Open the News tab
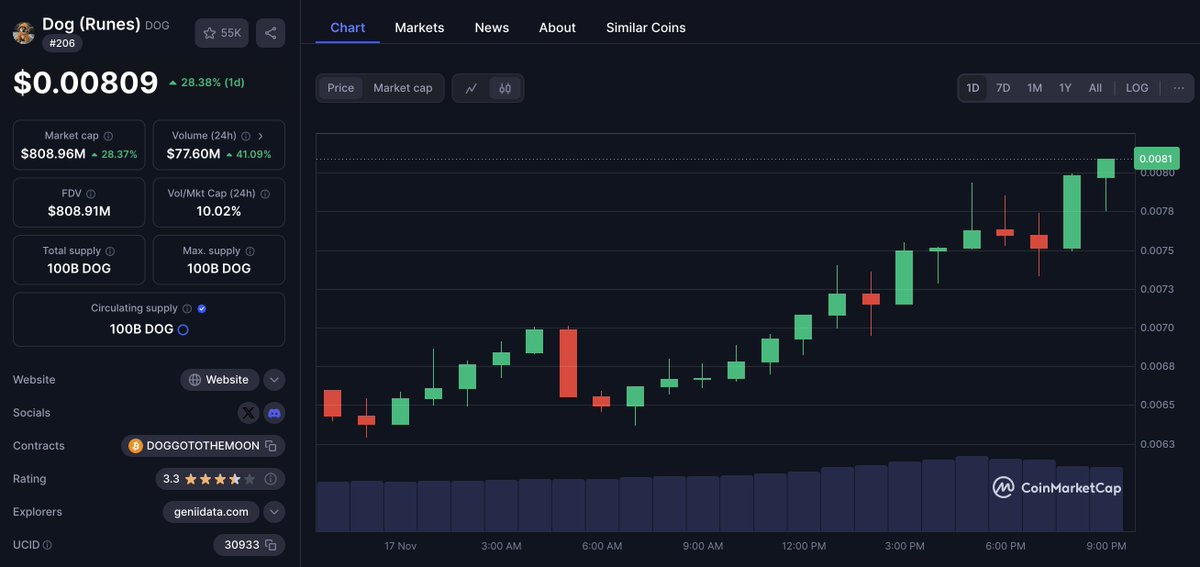The width and height of the screenshot is (1200, 567). click(492, 27)
